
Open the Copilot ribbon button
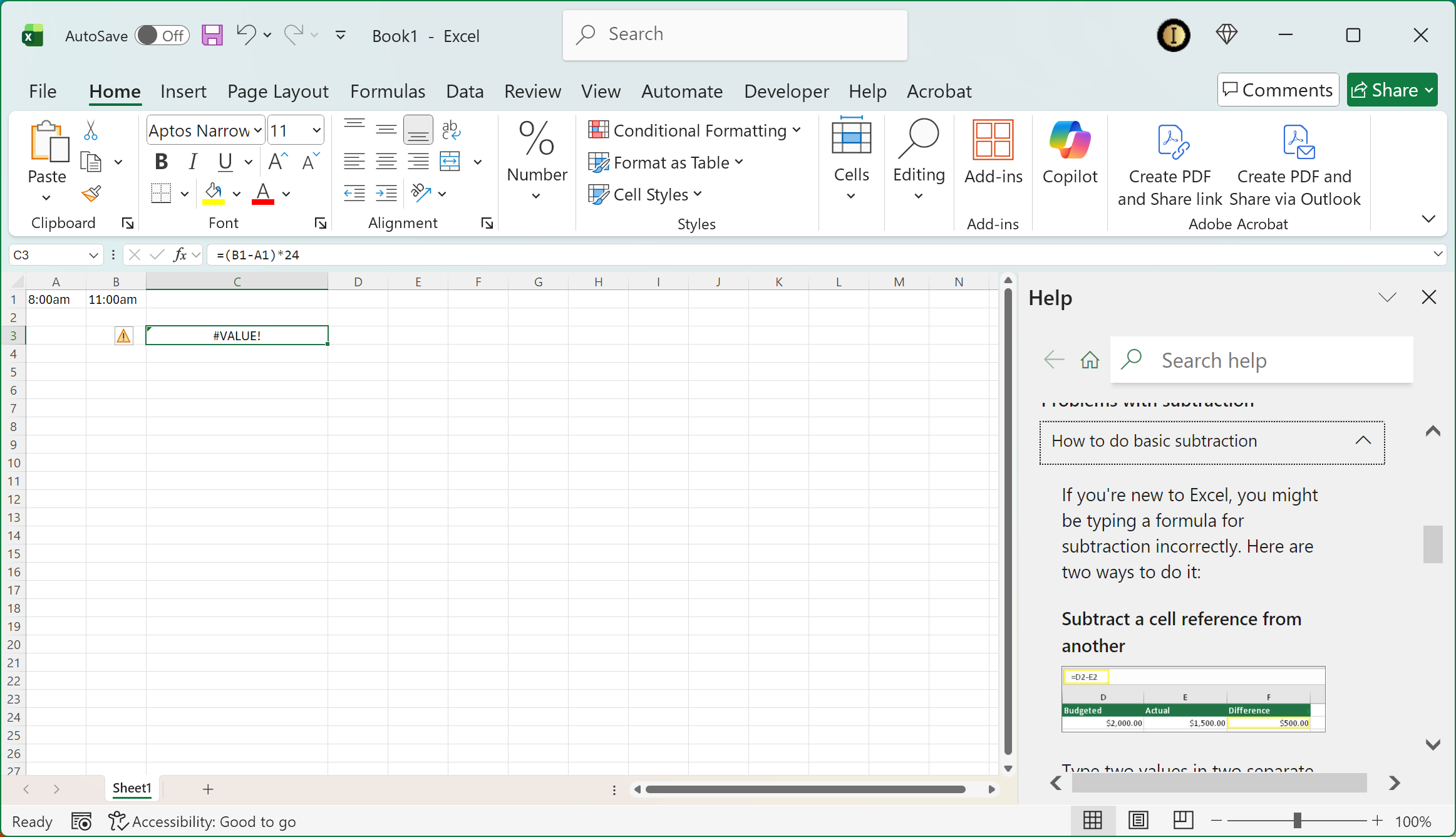click(1070, 152)
